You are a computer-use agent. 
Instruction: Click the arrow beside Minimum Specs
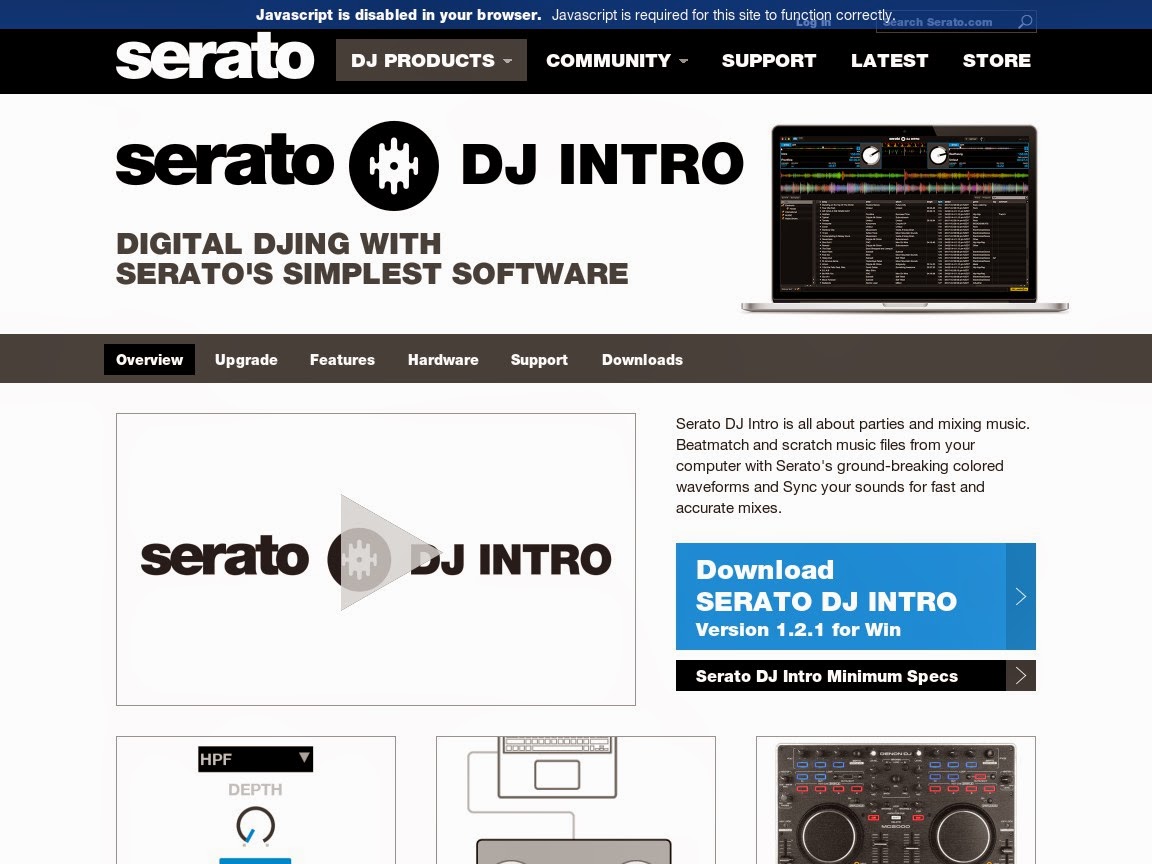1020,676
